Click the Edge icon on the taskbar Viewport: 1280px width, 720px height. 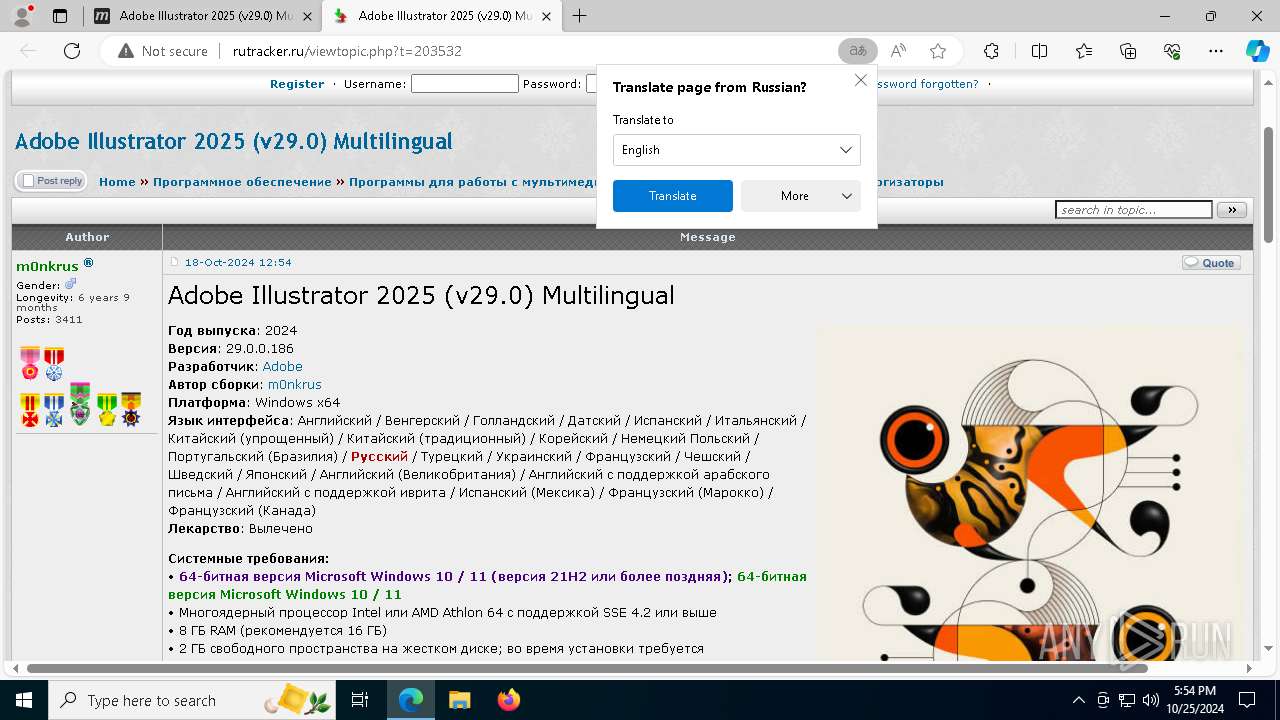[411, 700]
